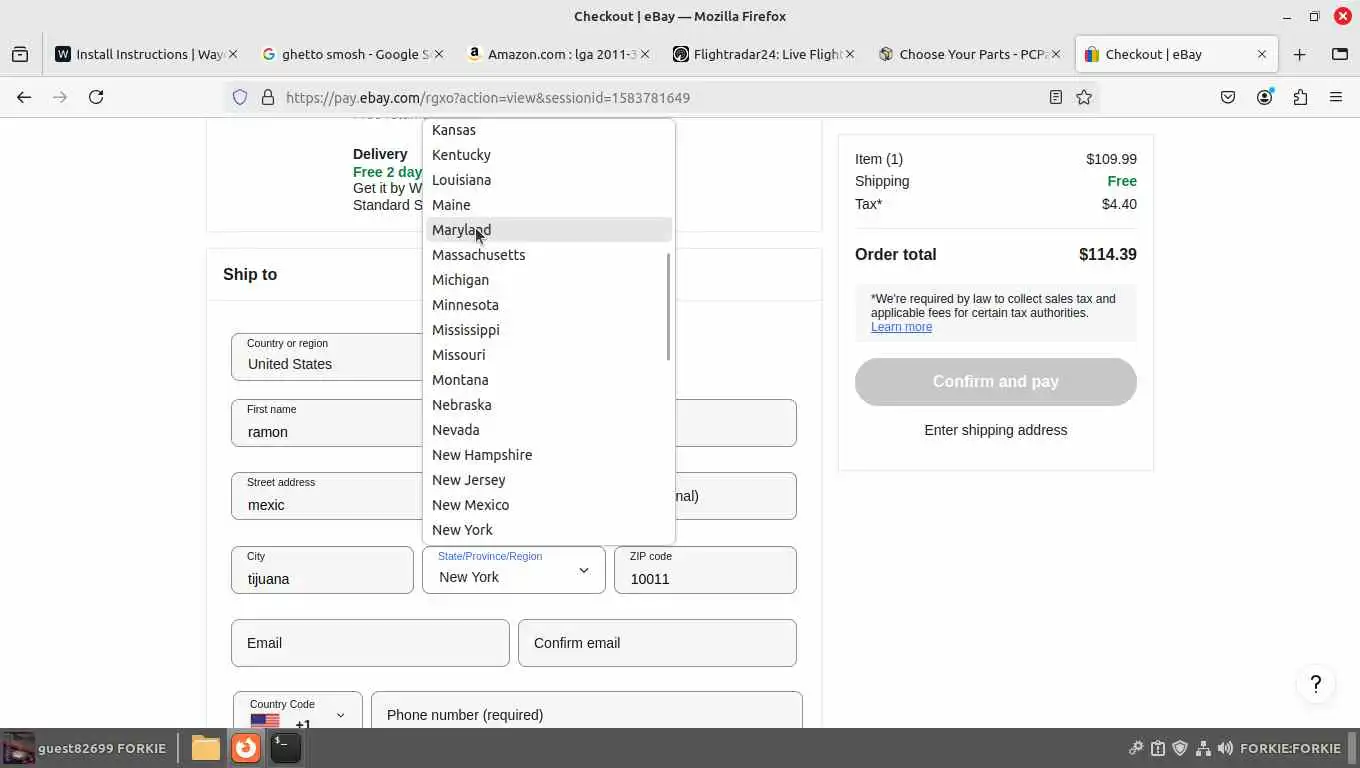Open the extensions panel
The height and width of the screenshot is (768, 1360).
click(1300, 97)
